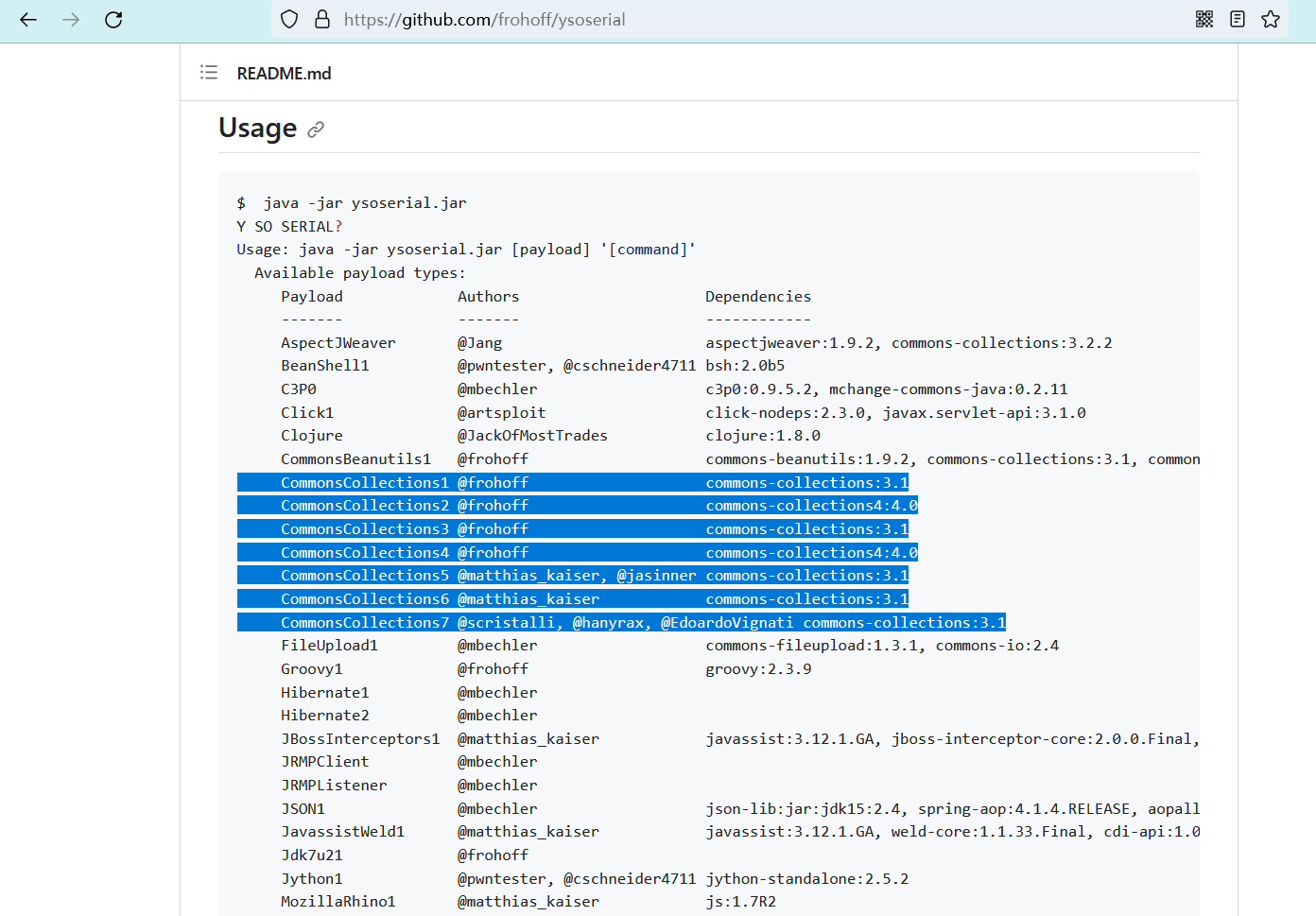Toggle reader view for the page
Screen dimensions: 1316x916
coord(1238,20)
